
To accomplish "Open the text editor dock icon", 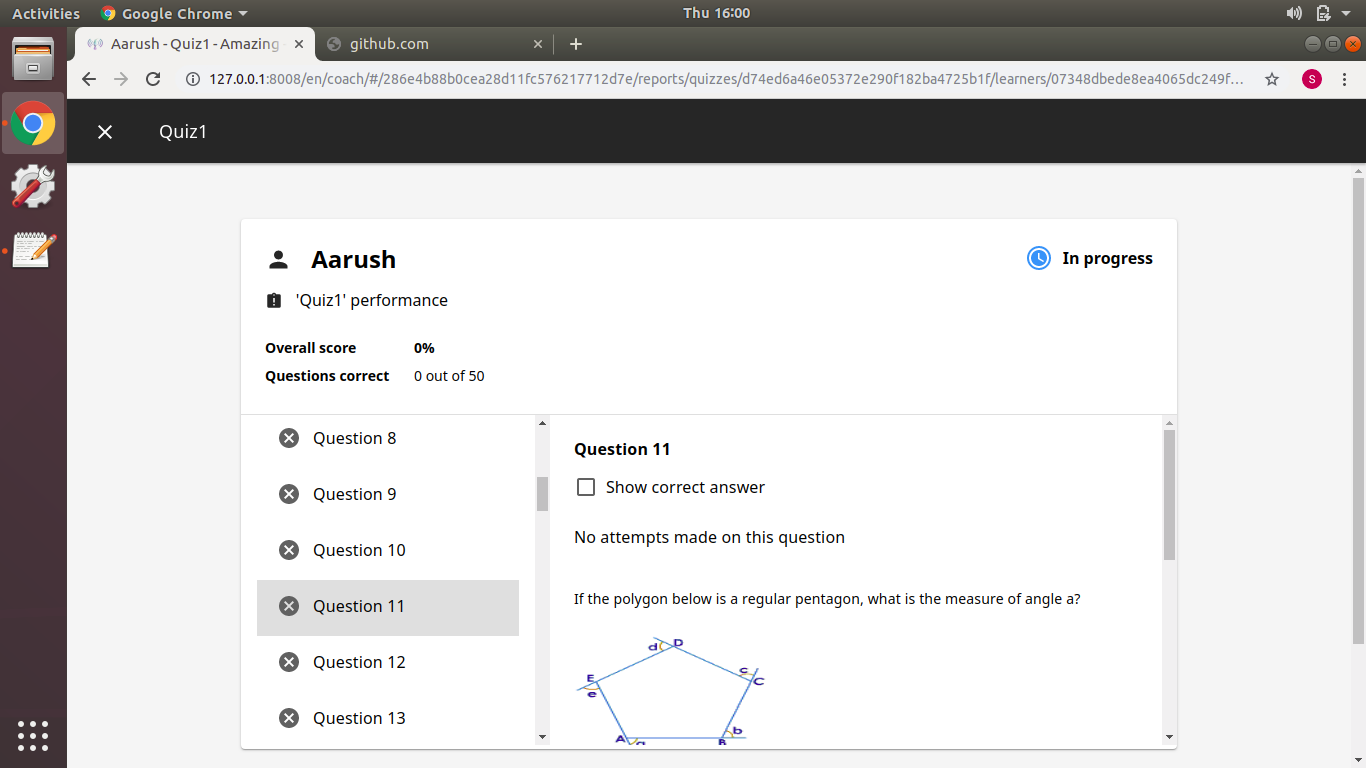I will (x=33, y=250).
